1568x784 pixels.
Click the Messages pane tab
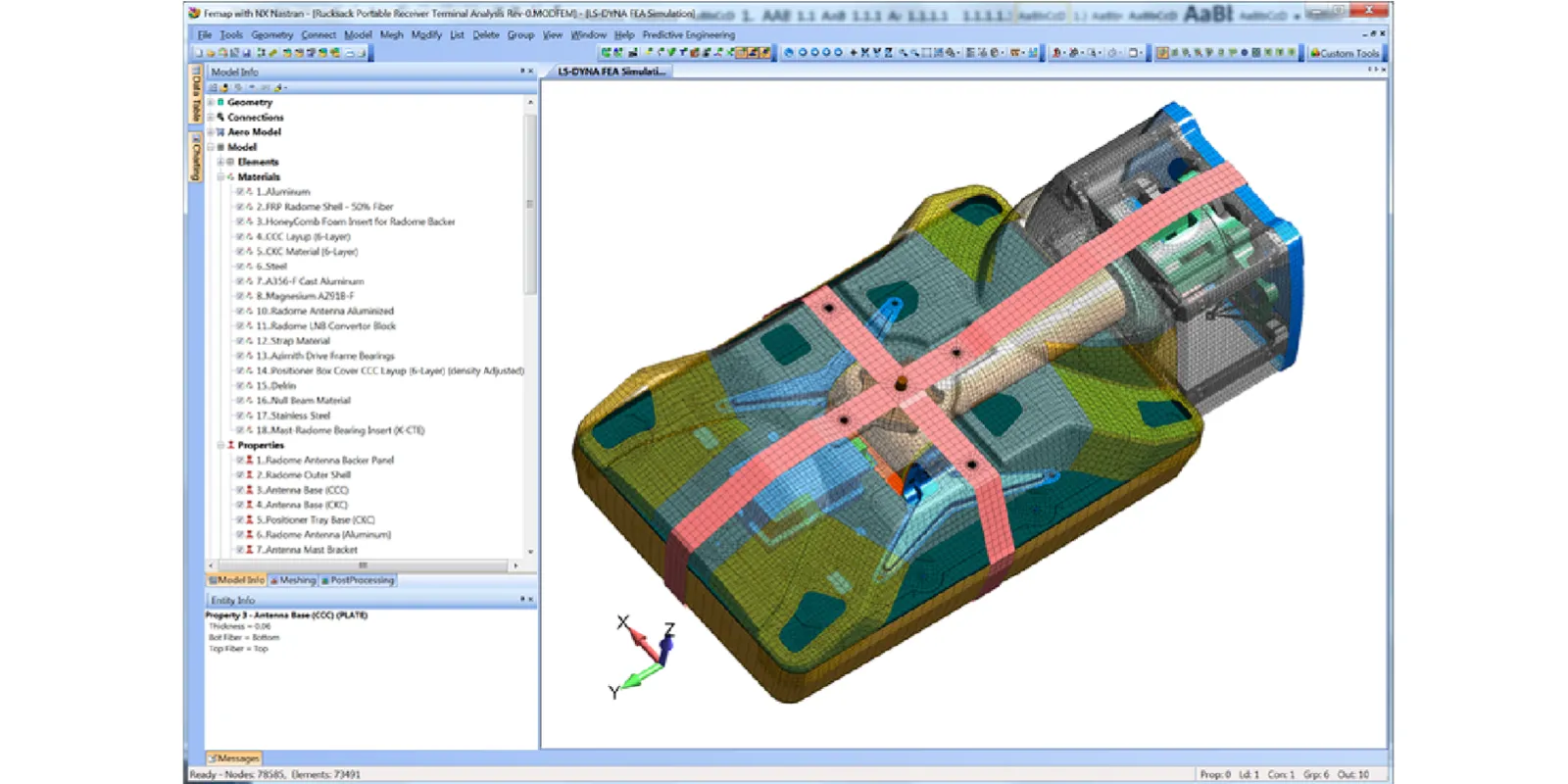(x=234, y=758)
